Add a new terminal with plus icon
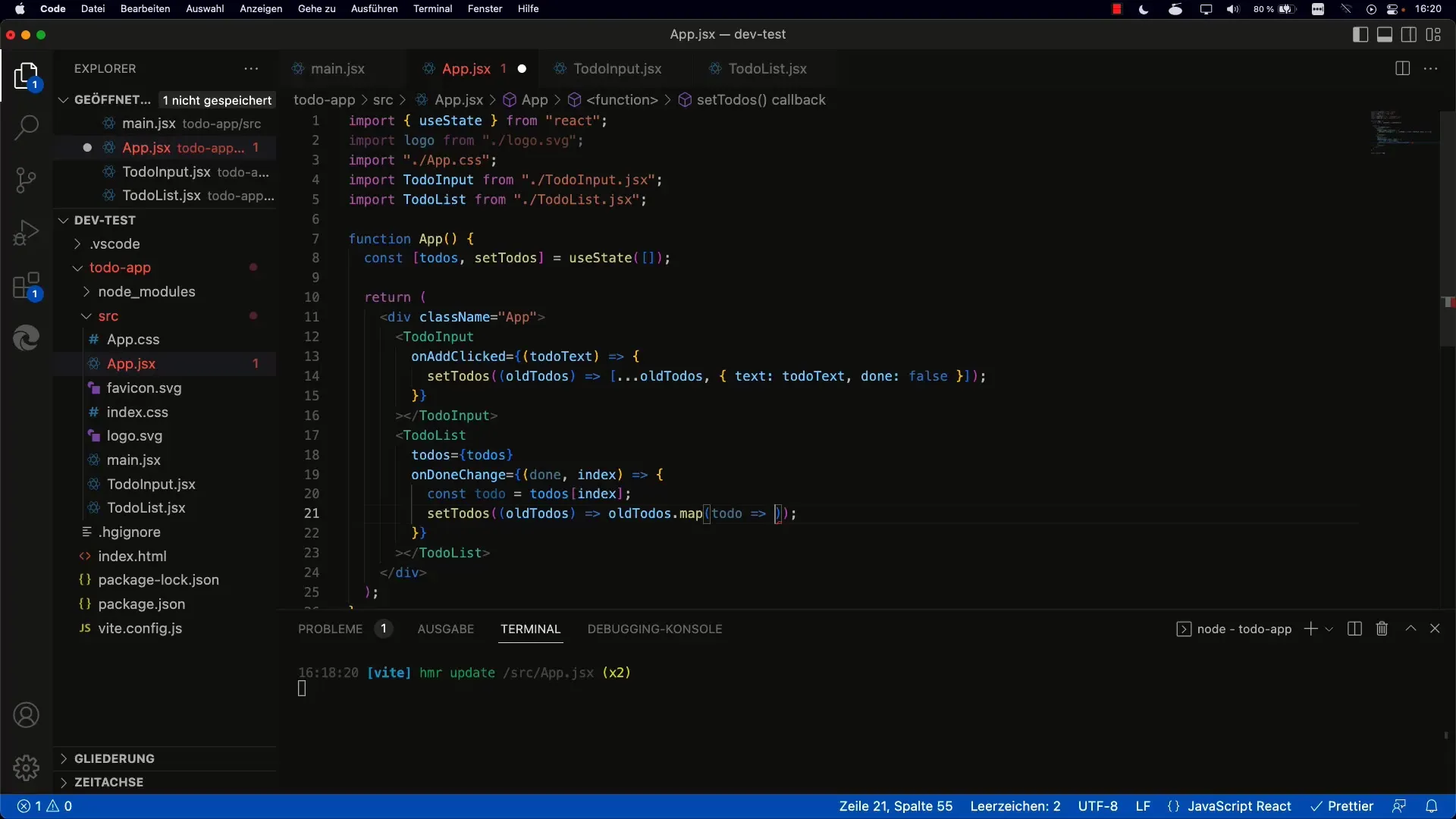The width and height of the screenshot is (1456, 819). (1310, 629)
